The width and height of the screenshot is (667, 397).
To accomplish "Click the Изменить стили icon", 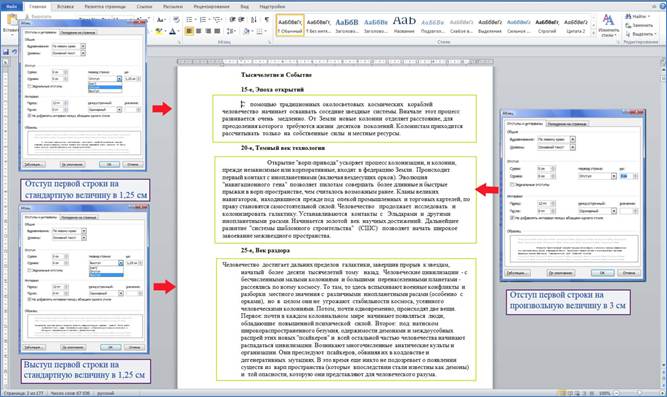I will coord(608,25).
